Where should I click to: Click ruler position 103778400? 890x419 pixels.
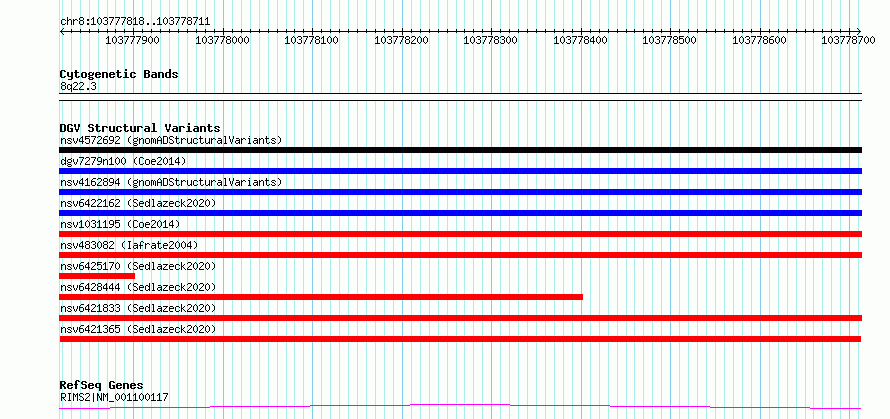[x=580, y=40]
